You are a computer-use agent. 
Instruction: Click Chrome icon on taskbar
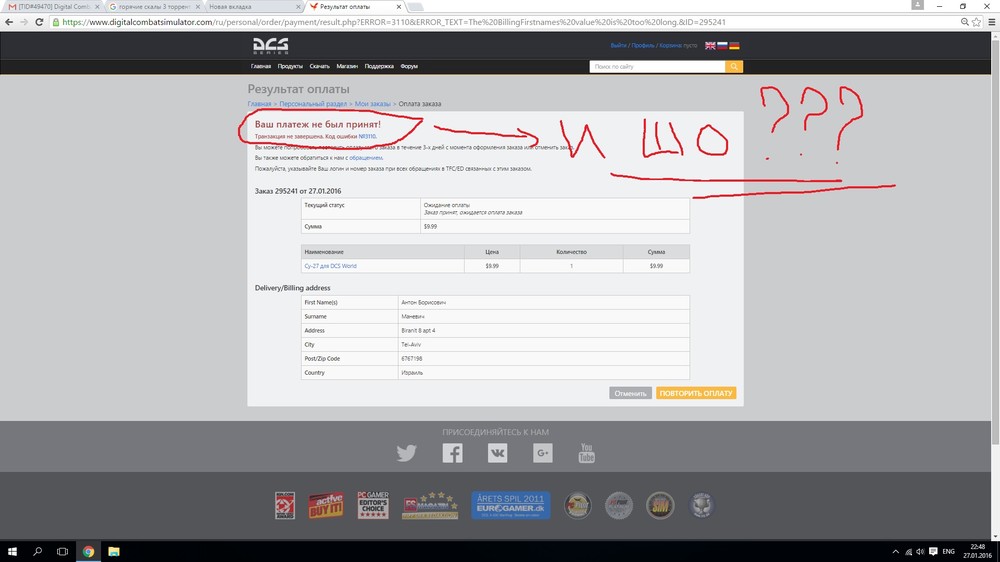pyautogui.click(x=88, y=551)
